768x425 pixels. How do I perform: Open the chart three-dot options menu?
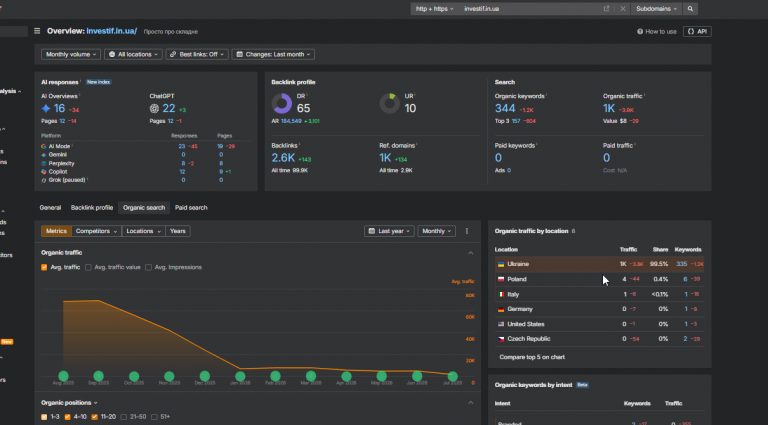pos(467,231)
